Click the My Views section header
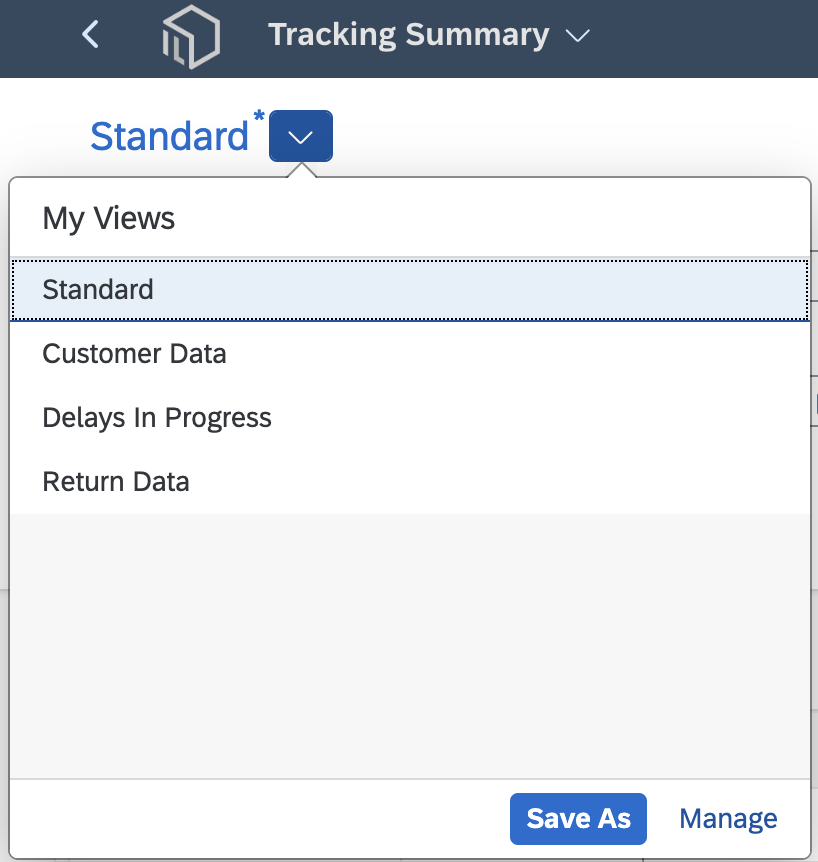Image resolution: width=818 pixels, height=862 pixels. [x=108, y=218]
